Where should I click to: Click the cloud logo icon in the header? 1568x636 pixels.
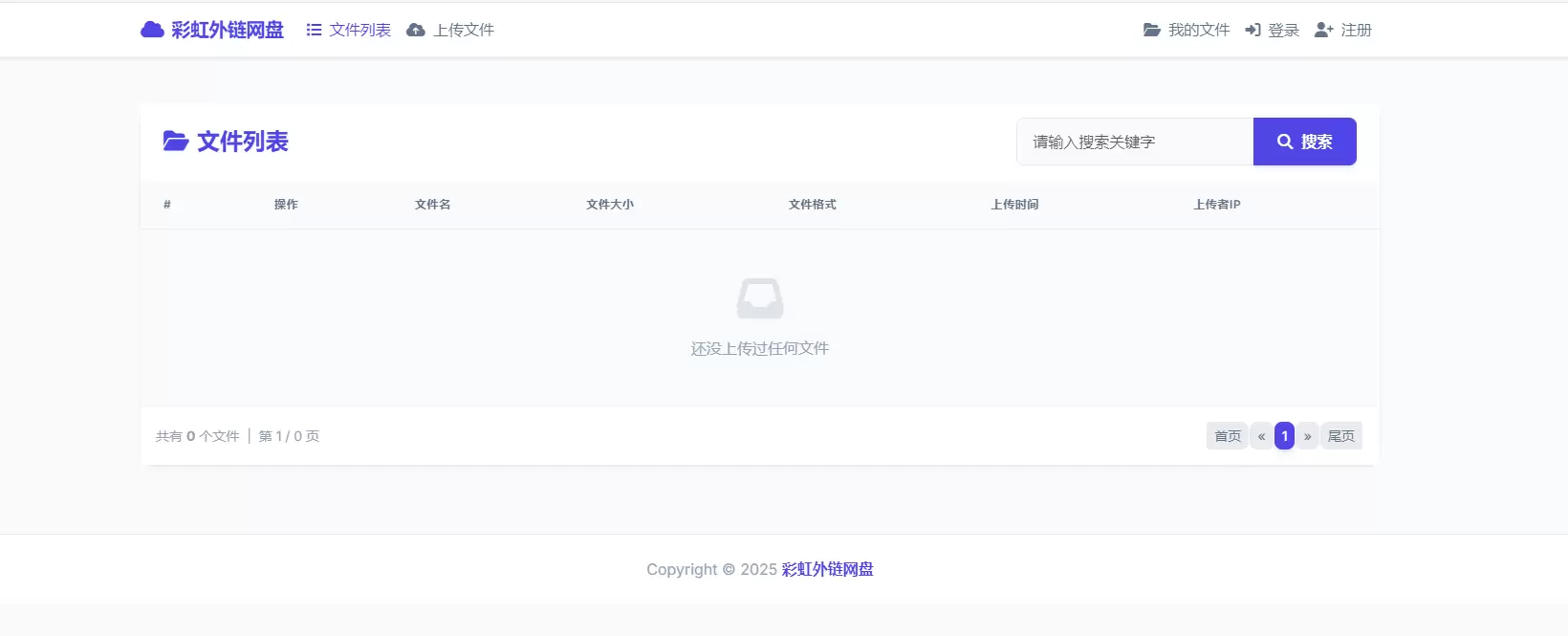152,30
